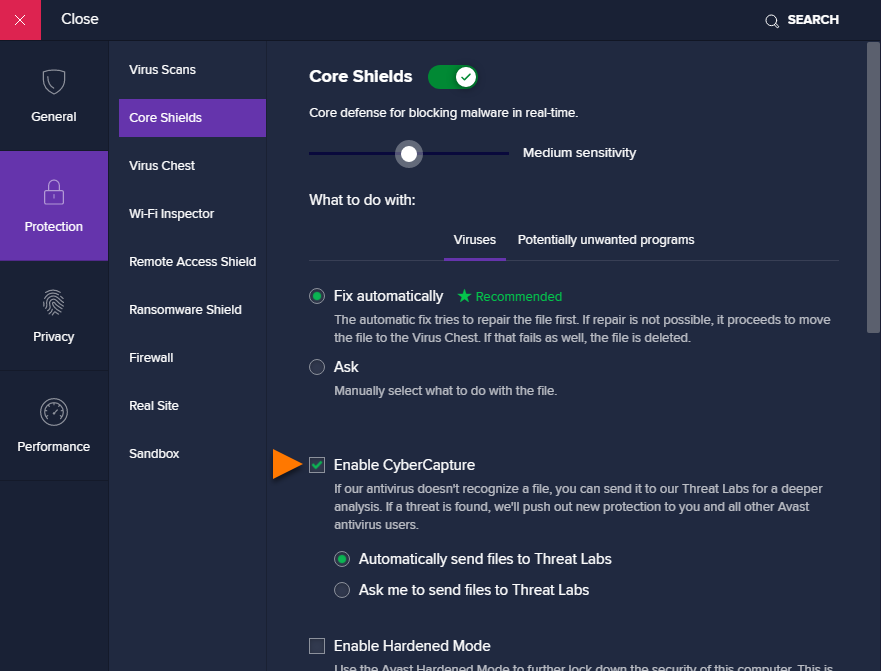This screenshot has height=671, width=881.
Task: Click the magnifying glass search icon
Action: (x=772, y=21)
